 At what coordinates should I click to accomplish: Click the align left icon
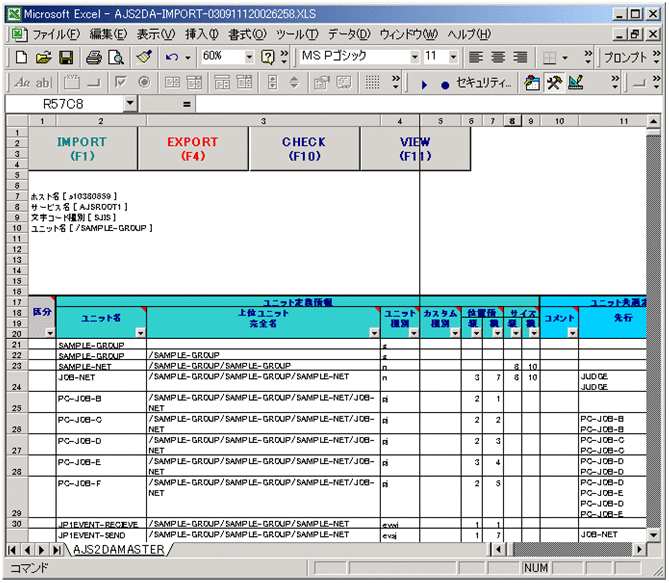click(x=475, y=58)
